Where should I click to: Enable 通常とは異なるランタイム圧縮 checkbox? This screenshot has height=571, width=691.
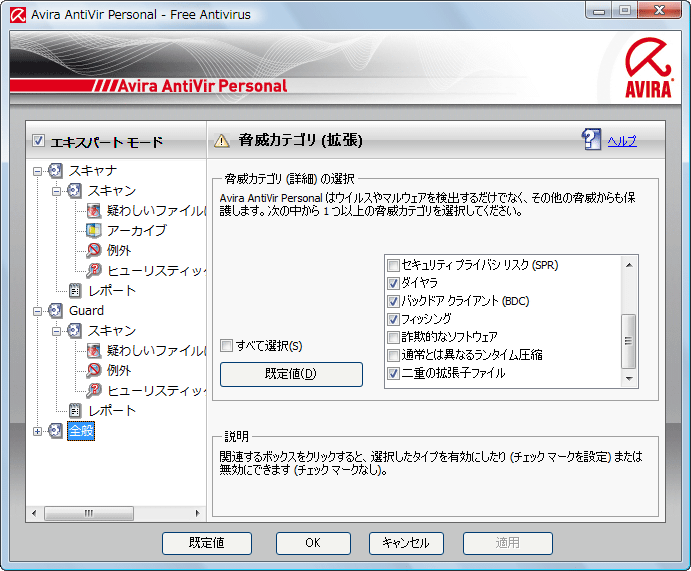[393, 355]
